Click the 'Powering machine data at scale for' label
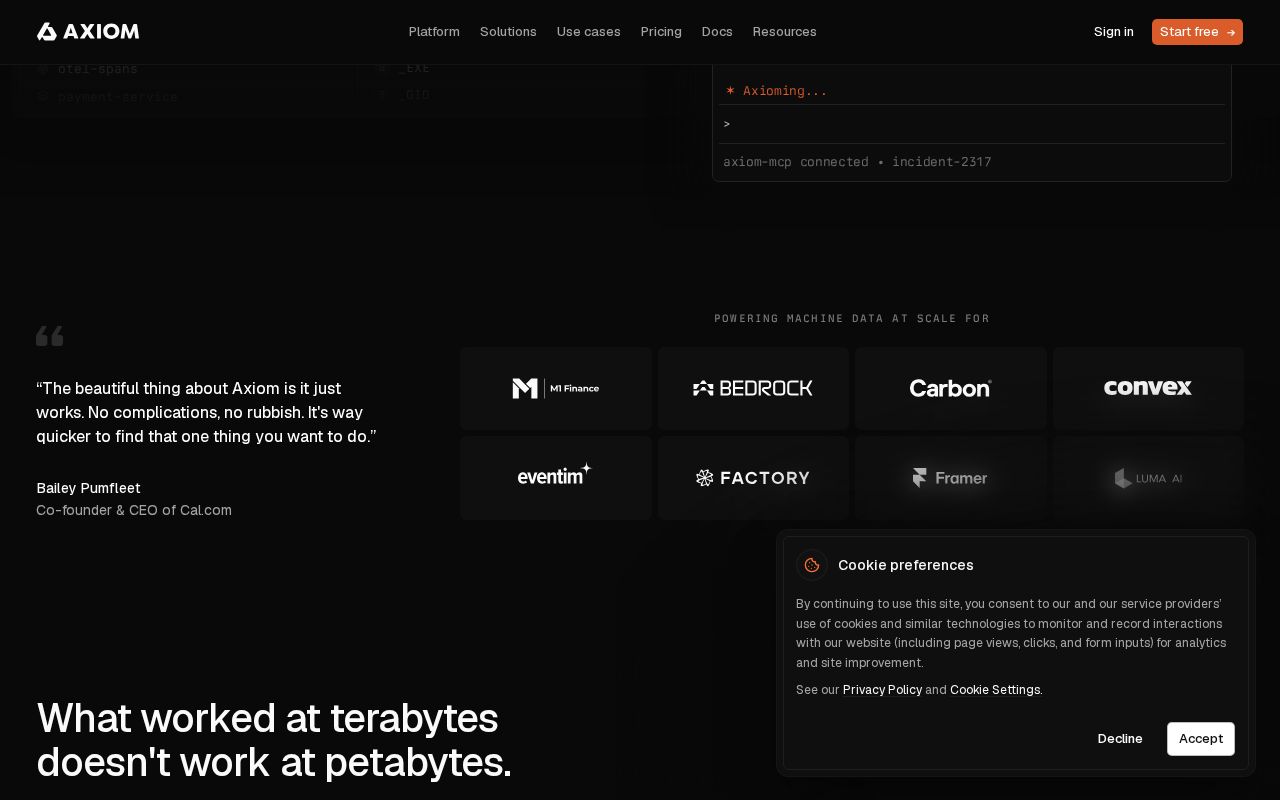 point(852,319)
